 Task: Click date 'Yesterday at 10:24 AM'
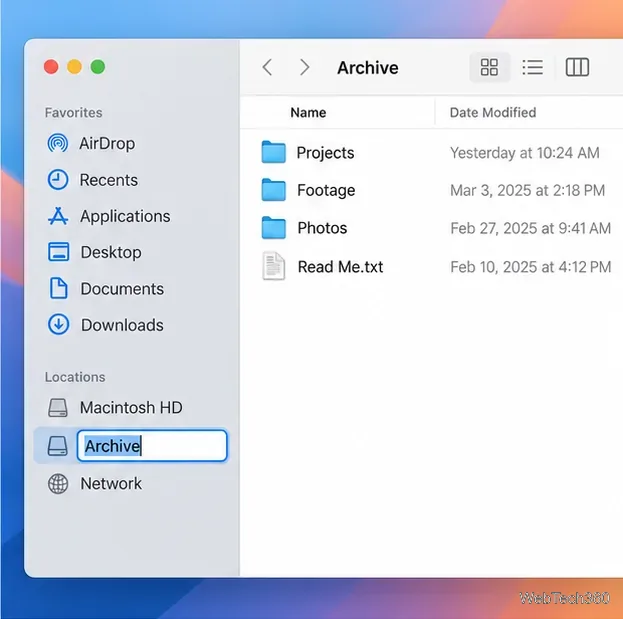(524, 153)
